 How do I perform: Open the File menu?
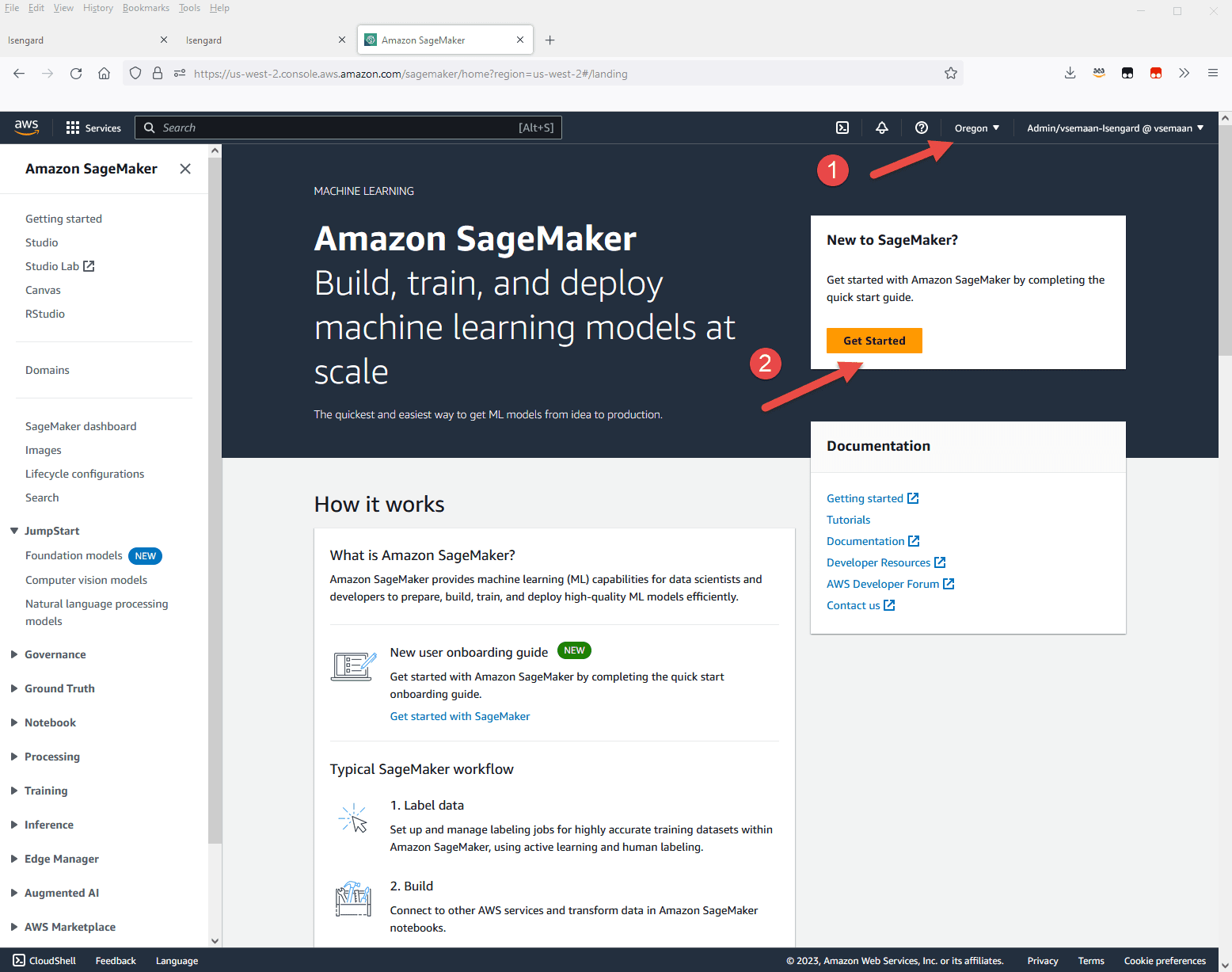(12, 8)
